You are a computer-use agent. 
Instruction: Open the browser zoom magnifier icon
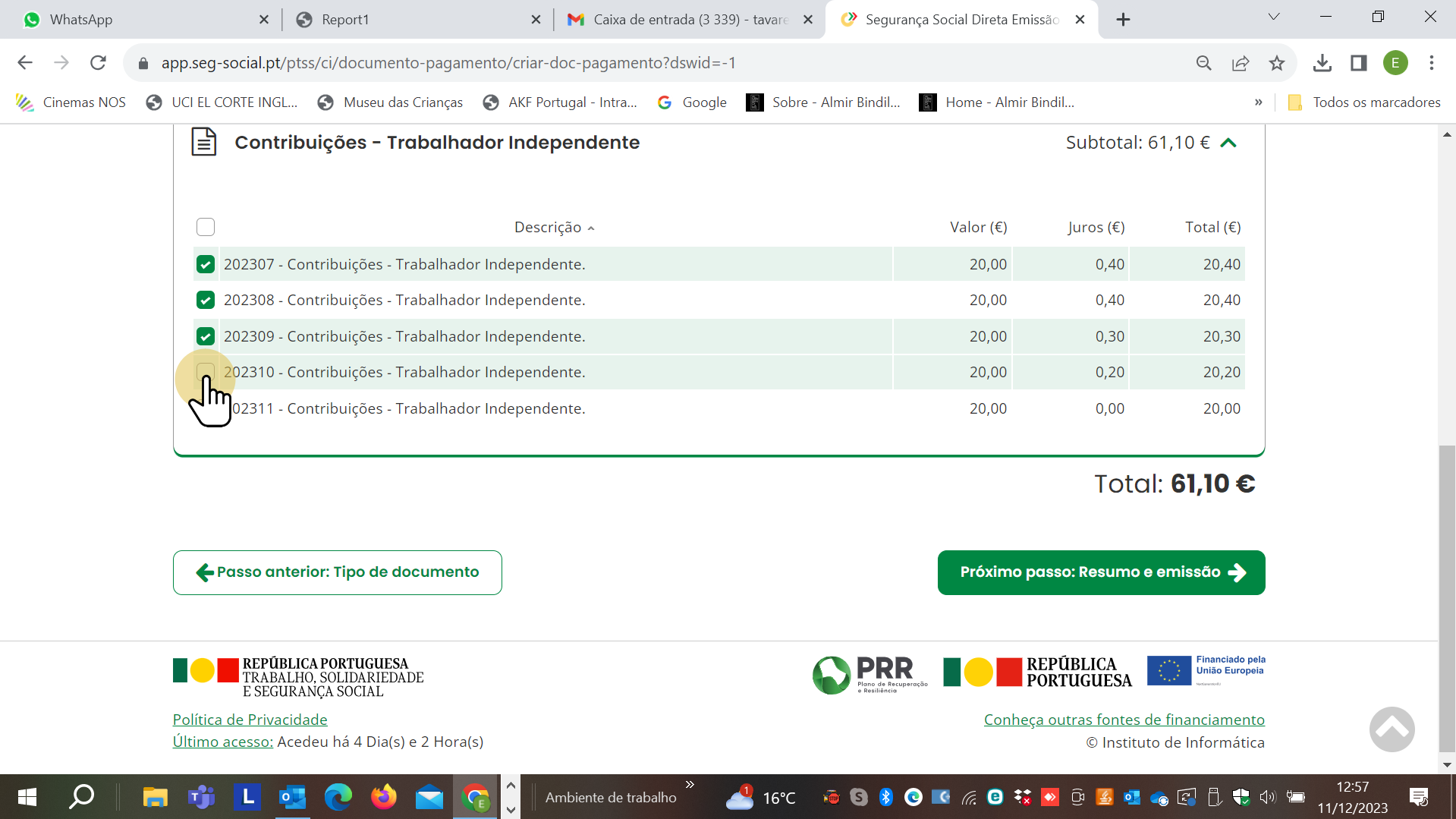(1203, 63)
